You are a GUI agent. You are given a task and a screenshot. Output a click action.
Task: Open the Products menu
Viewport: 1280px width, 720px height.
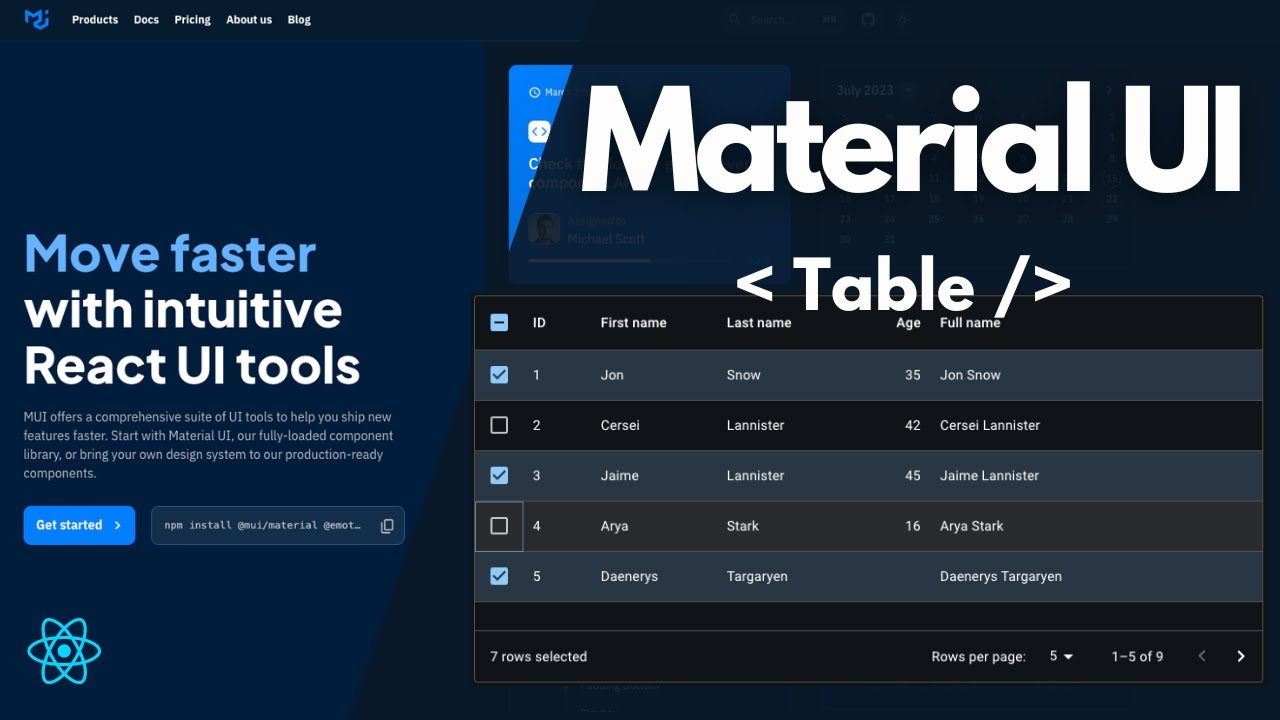[95, 19]
